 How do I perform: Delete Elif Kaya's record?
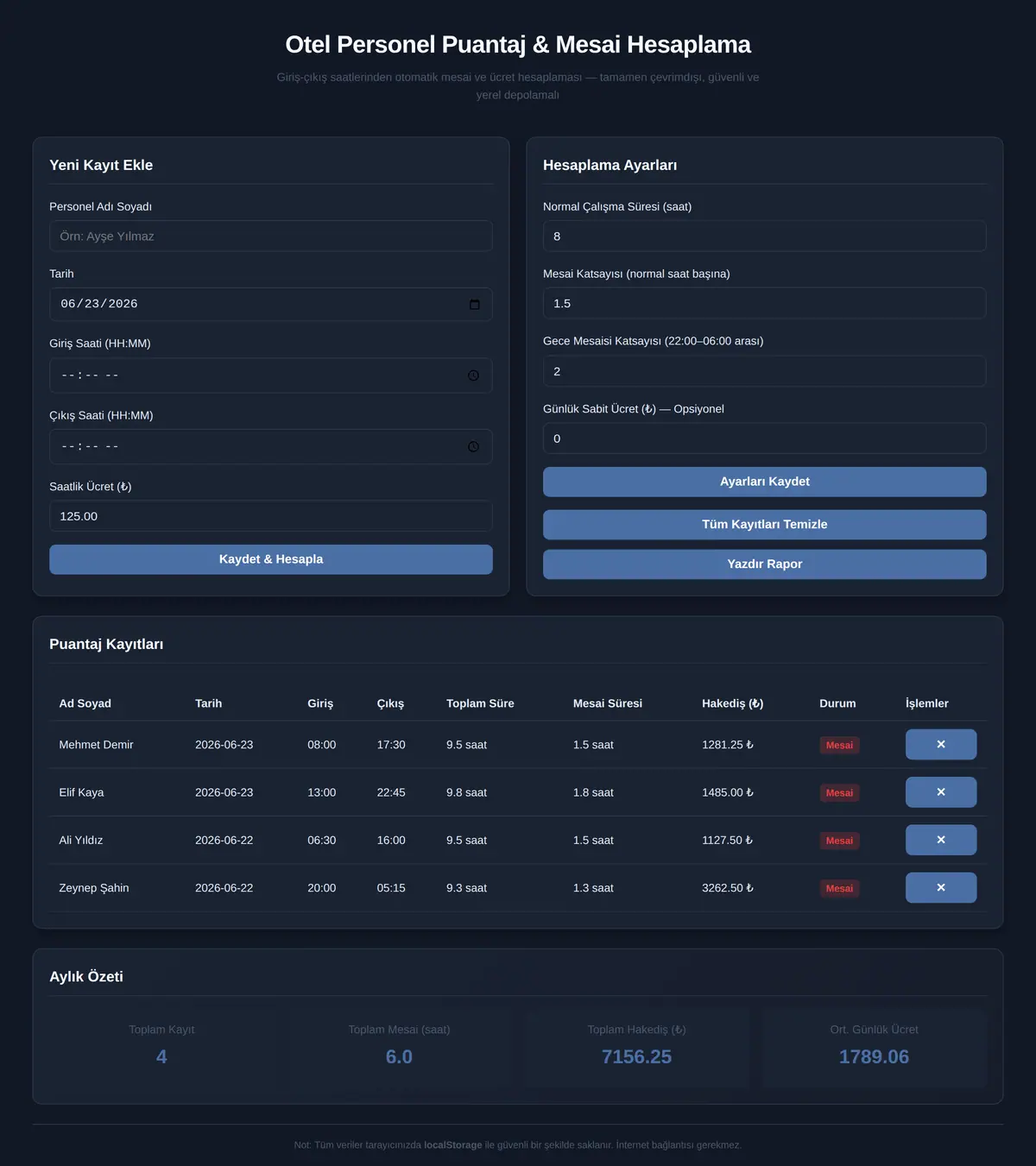click(941, 792)
